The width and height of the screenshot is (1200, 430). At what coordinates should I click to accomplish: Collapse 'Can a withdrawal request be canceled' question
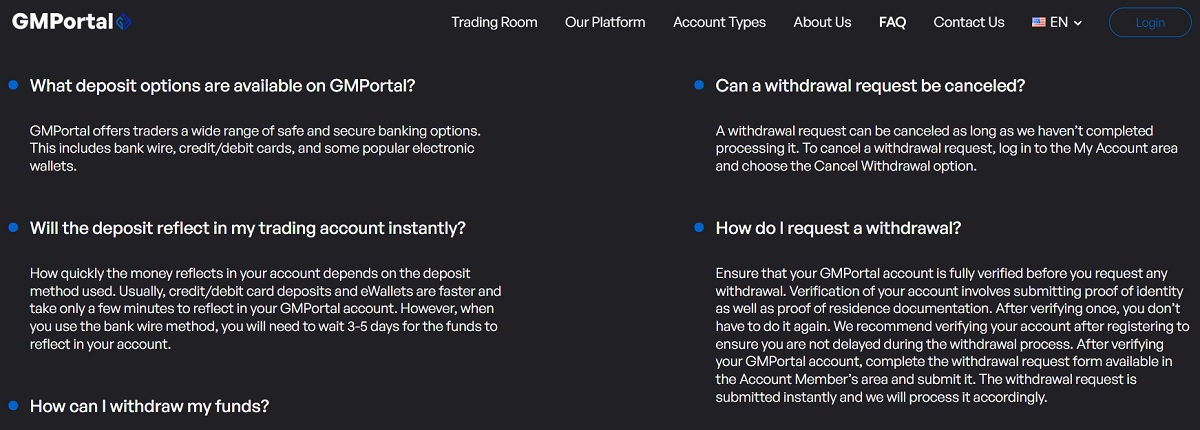[x=870, y=86]
